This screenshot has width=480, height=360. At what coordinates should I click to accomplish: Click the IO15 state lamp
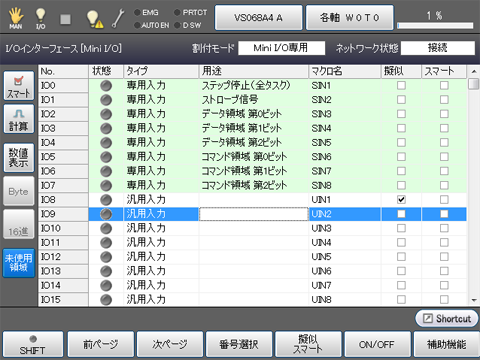(x=106, y=300)
